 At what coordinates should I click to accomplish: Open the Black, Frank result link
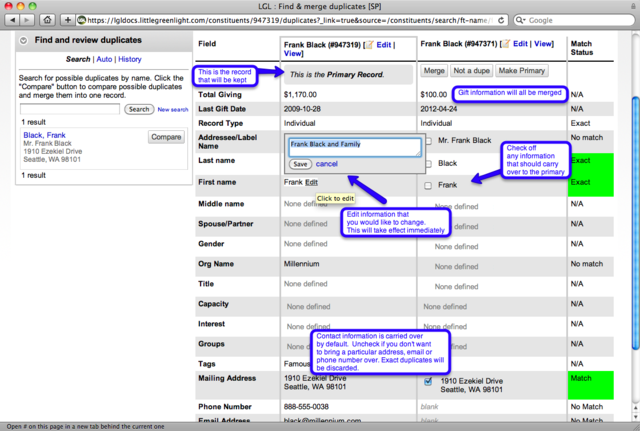(44, 135)
